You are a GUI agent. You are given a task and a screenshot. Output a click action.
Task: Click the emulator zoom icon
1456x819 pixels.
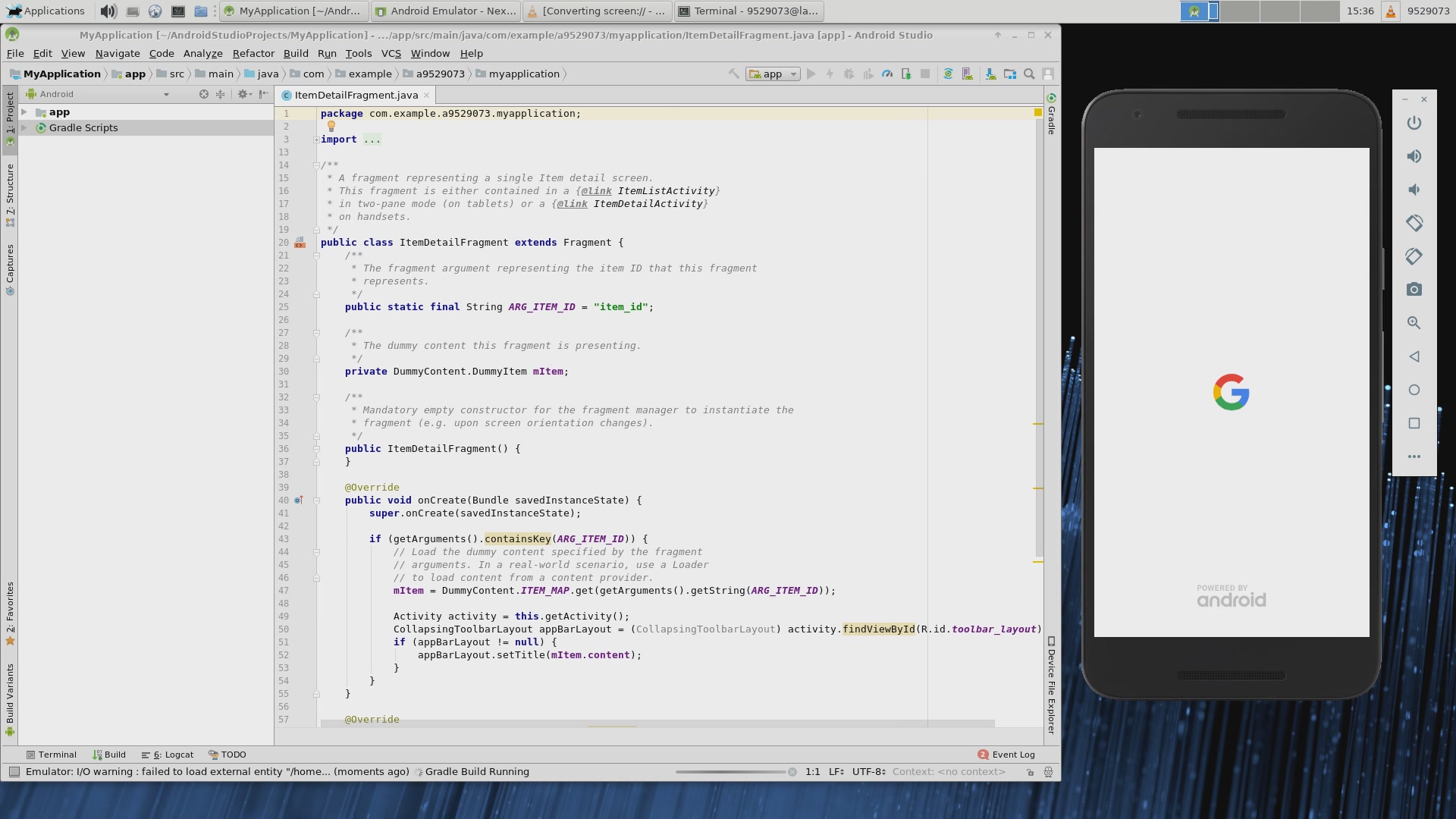[x=1414, y=323]
